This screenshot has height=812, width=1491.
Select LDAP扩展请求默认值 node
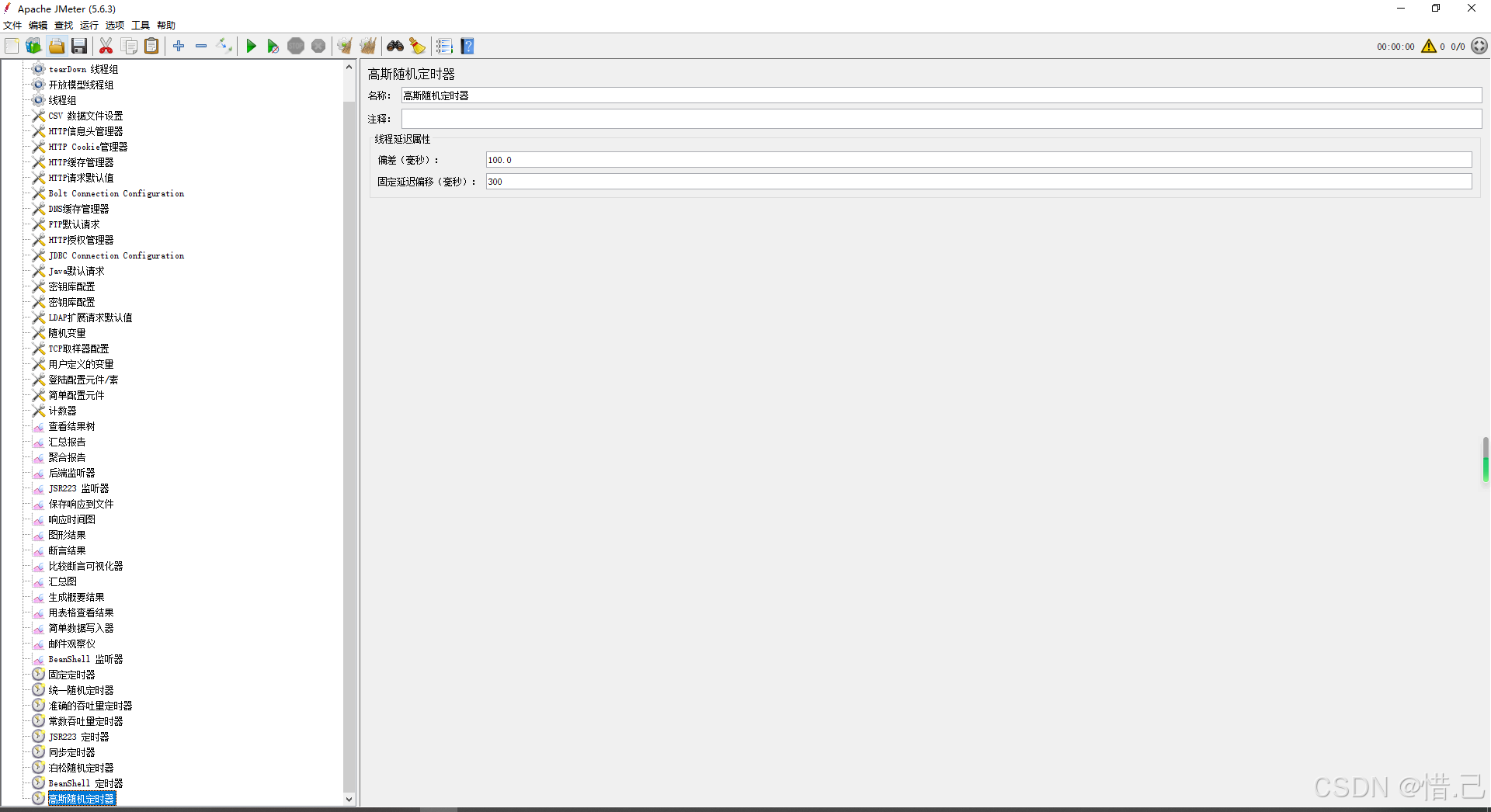point(90,318)
